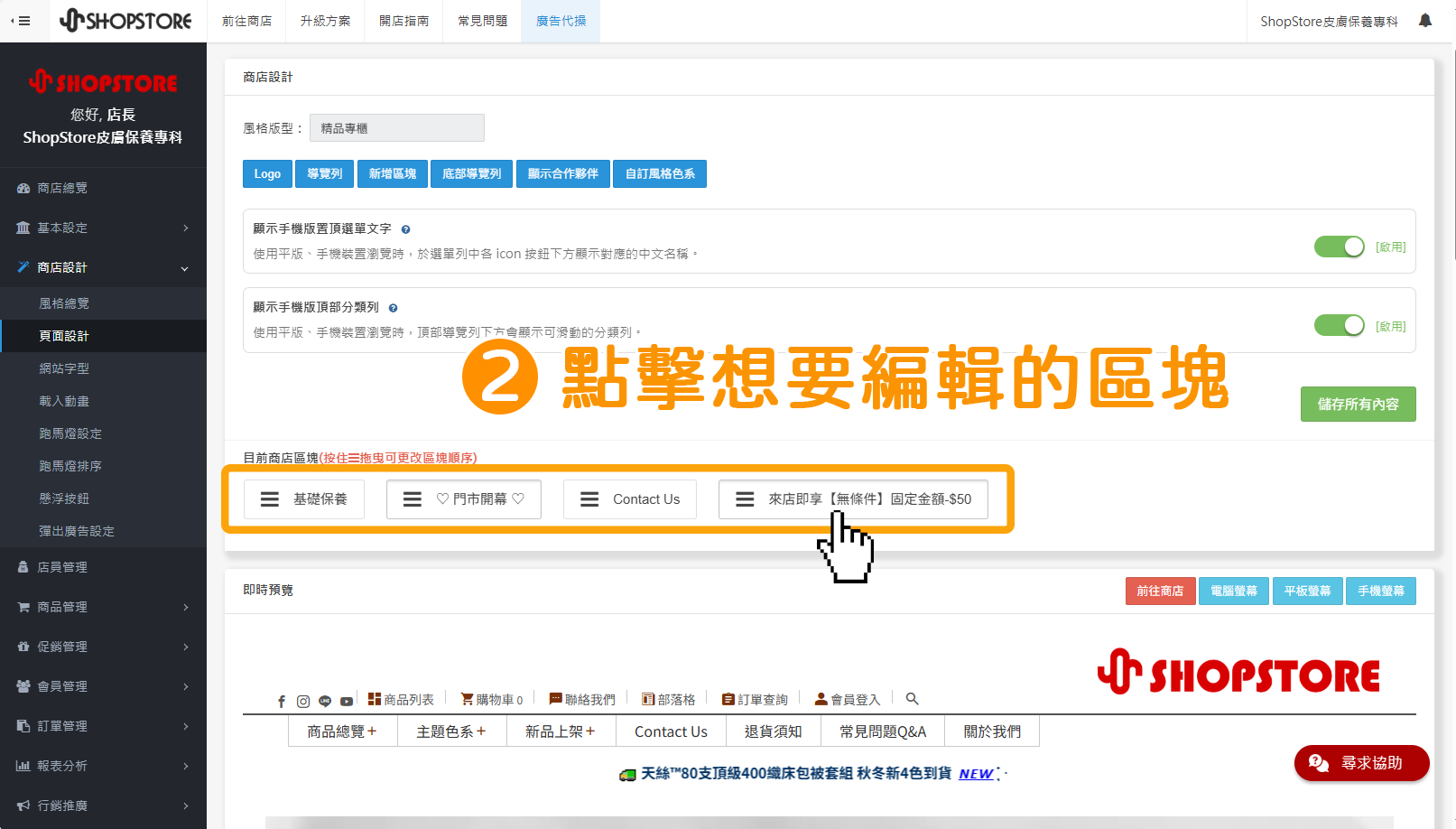The image size is (1456, 829).
Task: Click the Logo button
Action: click(x=267, y=173)
